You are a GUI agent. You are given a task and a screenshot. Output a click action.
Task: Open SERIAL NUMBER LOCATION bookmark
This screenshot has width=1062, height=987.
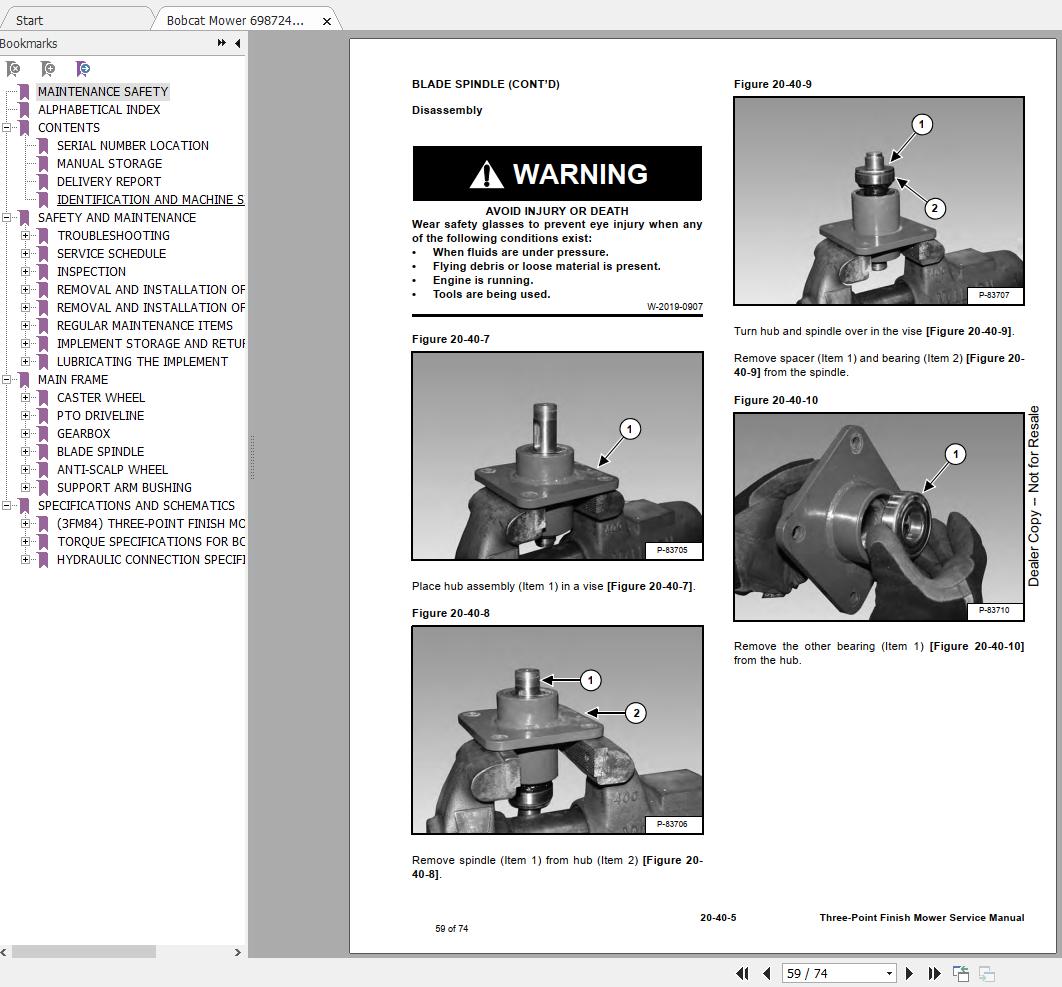(133, 146)
